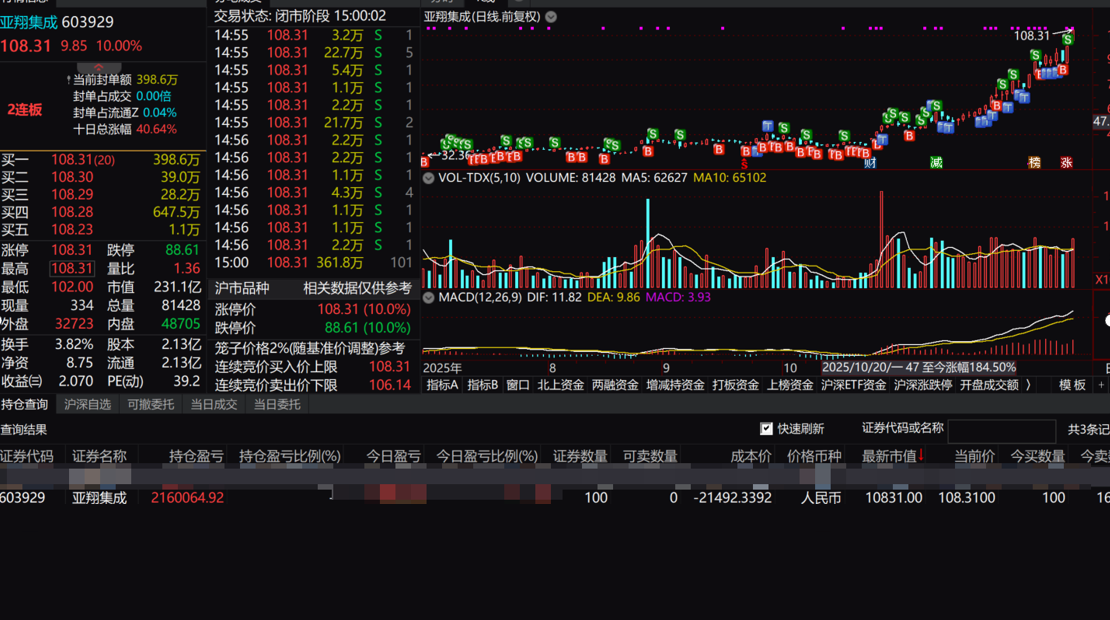
Task: Switch to the 可撤委托 tab
Action: click(x=151, y=405)
